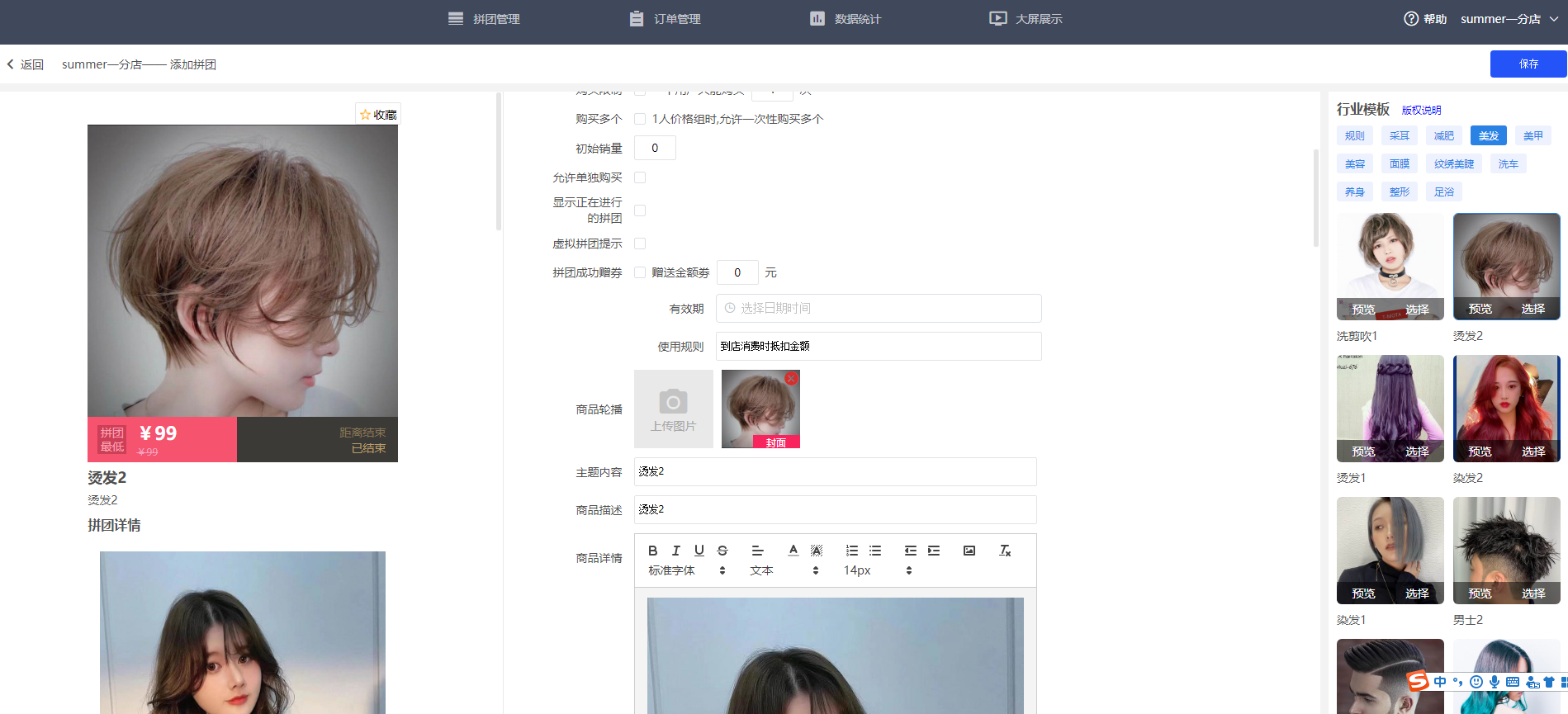Choose the 染发2 template via 选择
The width and height of the screenshot is (1568, 714).
[x=1533, y=452]
